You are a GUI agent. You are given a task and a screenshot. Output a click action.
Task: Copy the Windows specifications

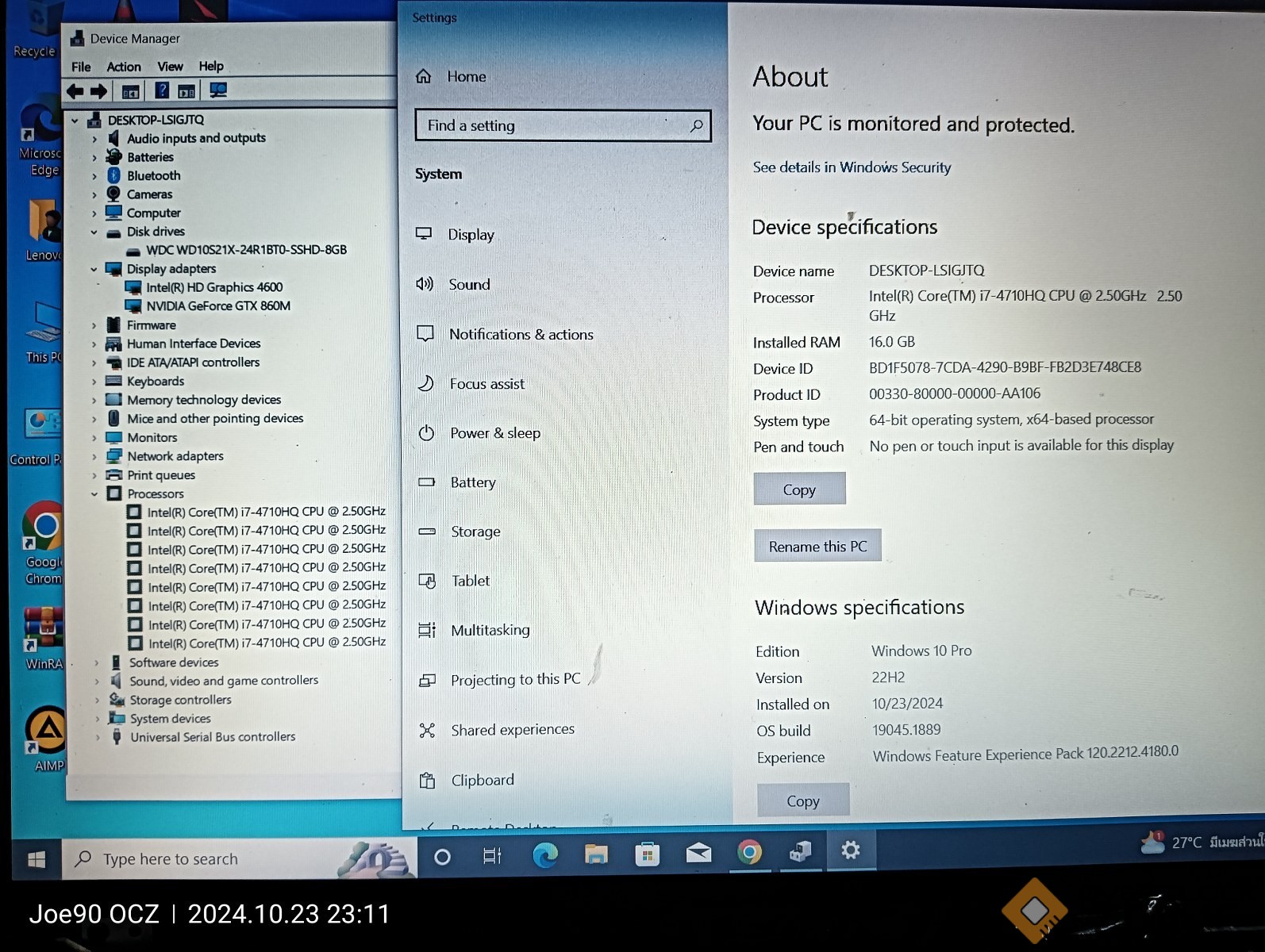coord(803,800)
